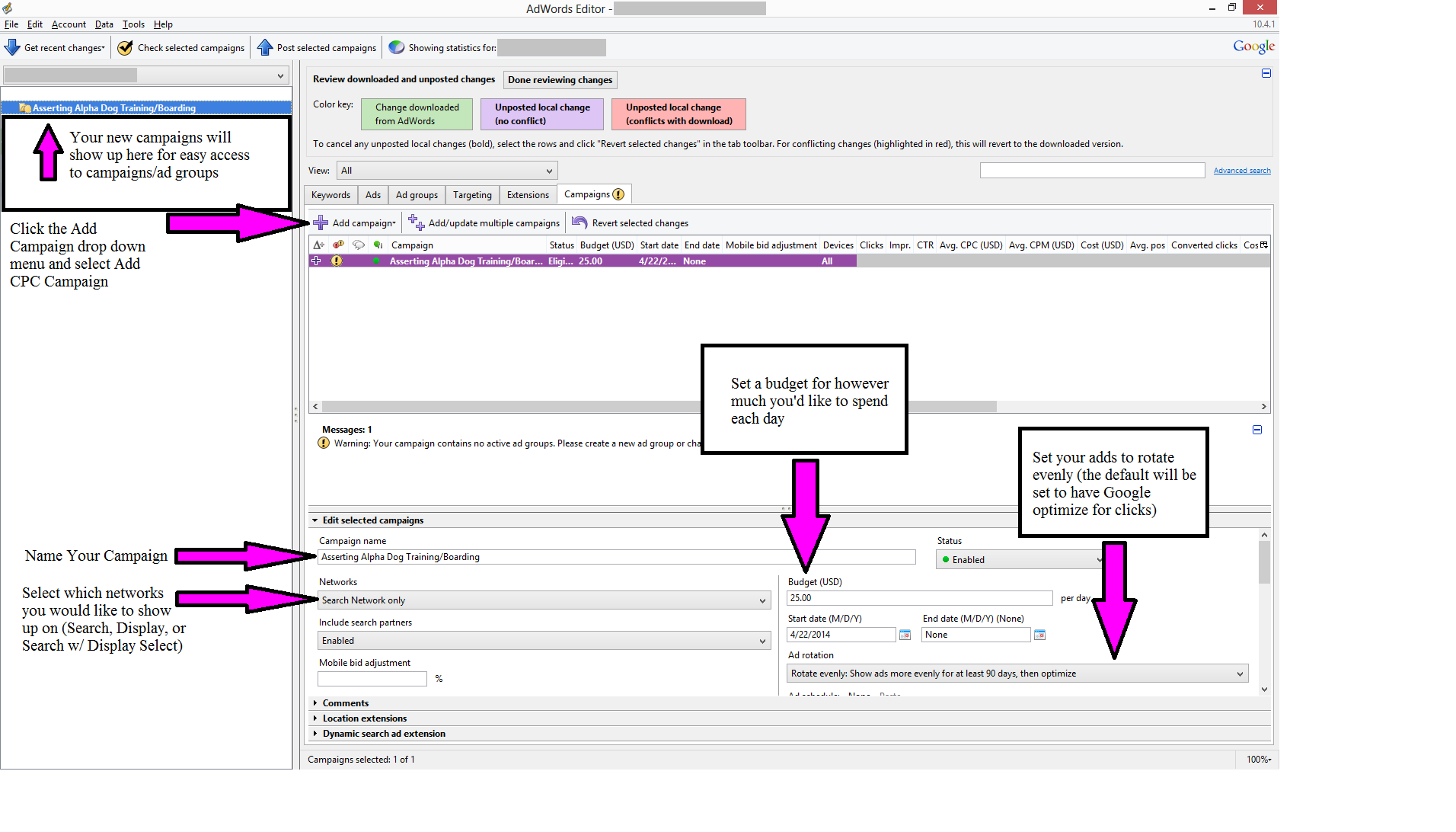Screen dimensions: 1456x832
Task: Open the Networks dropdown Search Network only
Action: 544,600
